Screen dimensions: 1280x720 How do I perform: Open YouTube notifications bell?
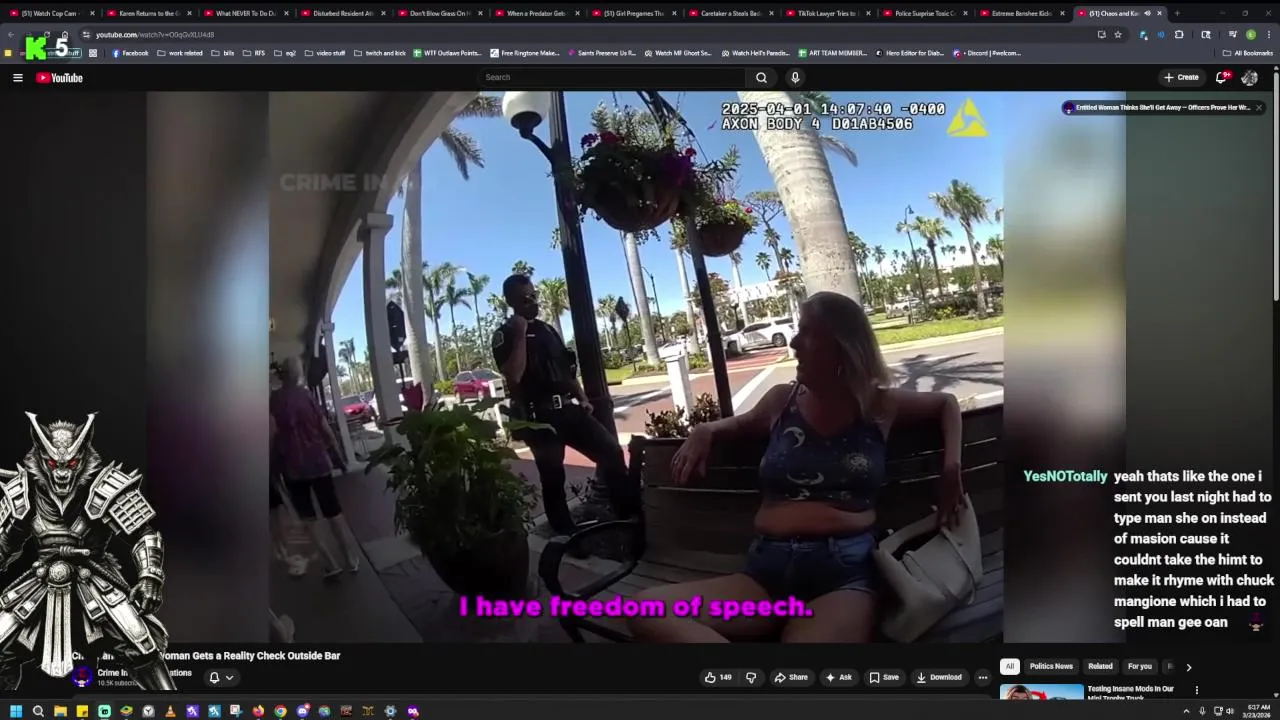[x=1221, y=77]
